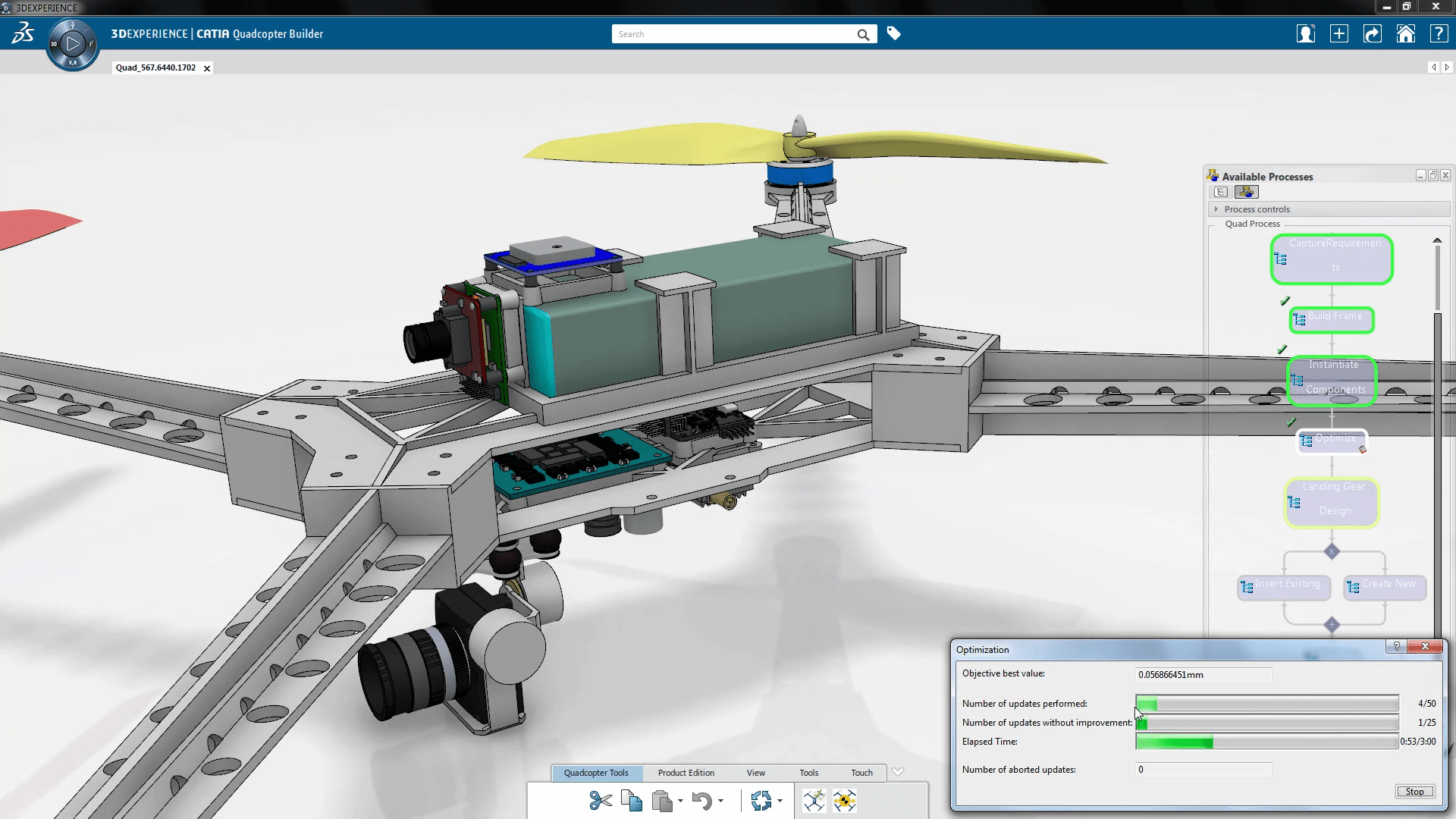1456x819 pixels.
Task: Toggle the thumbnail view in Available Processes
Action: click(1246, 192)
